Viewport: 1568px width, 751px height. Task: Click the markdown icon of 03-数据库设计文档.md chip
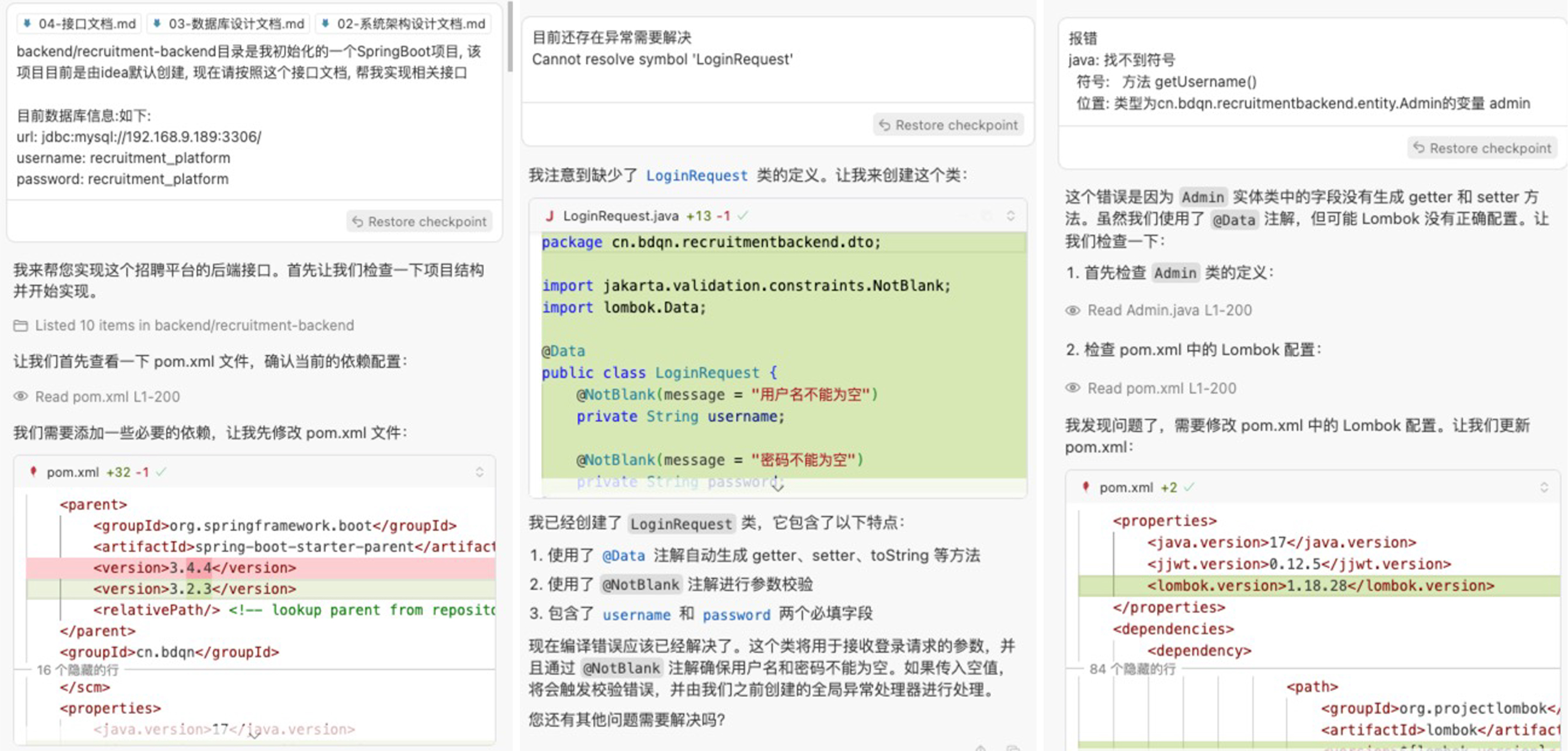[157, 24]
